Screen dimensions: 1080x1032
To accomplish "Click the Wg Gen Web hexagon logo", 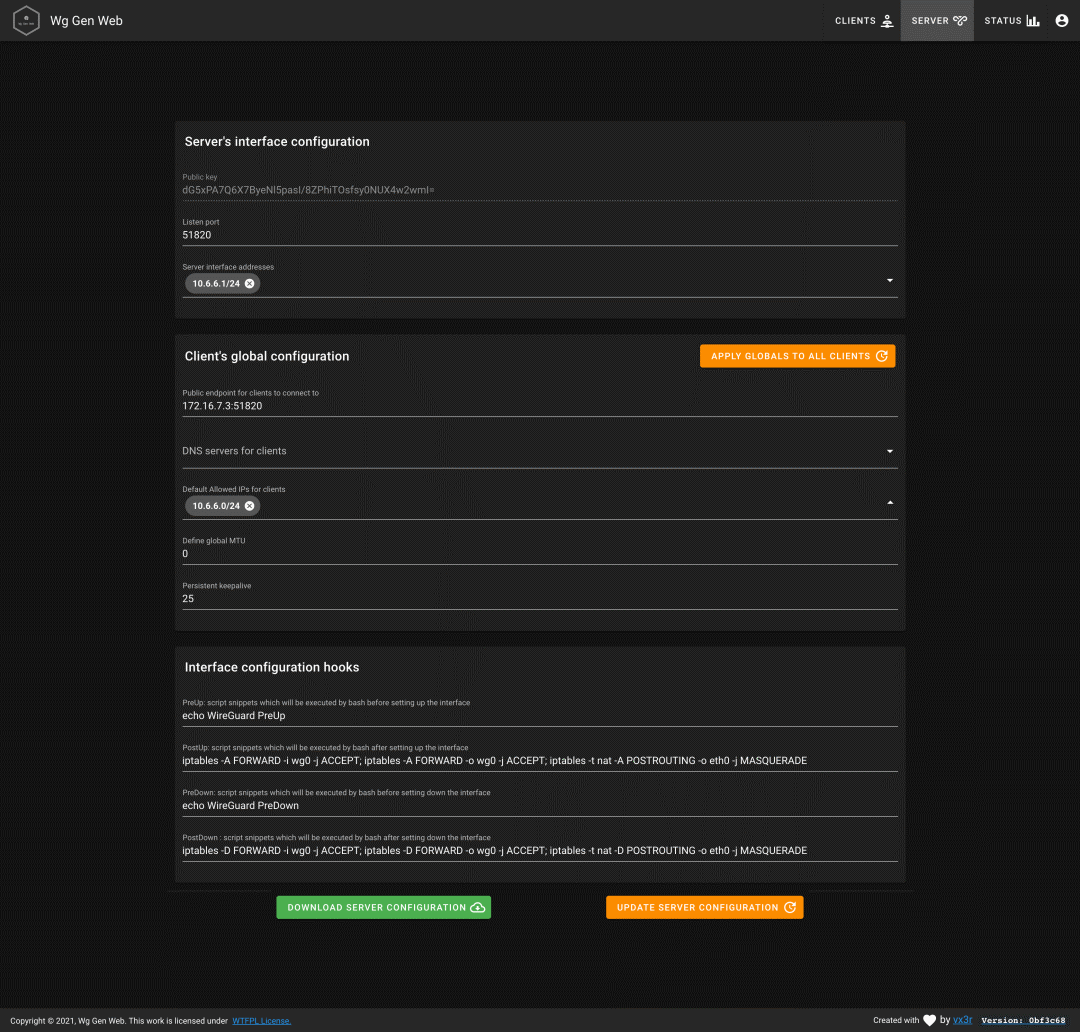I will coord(26,21).
